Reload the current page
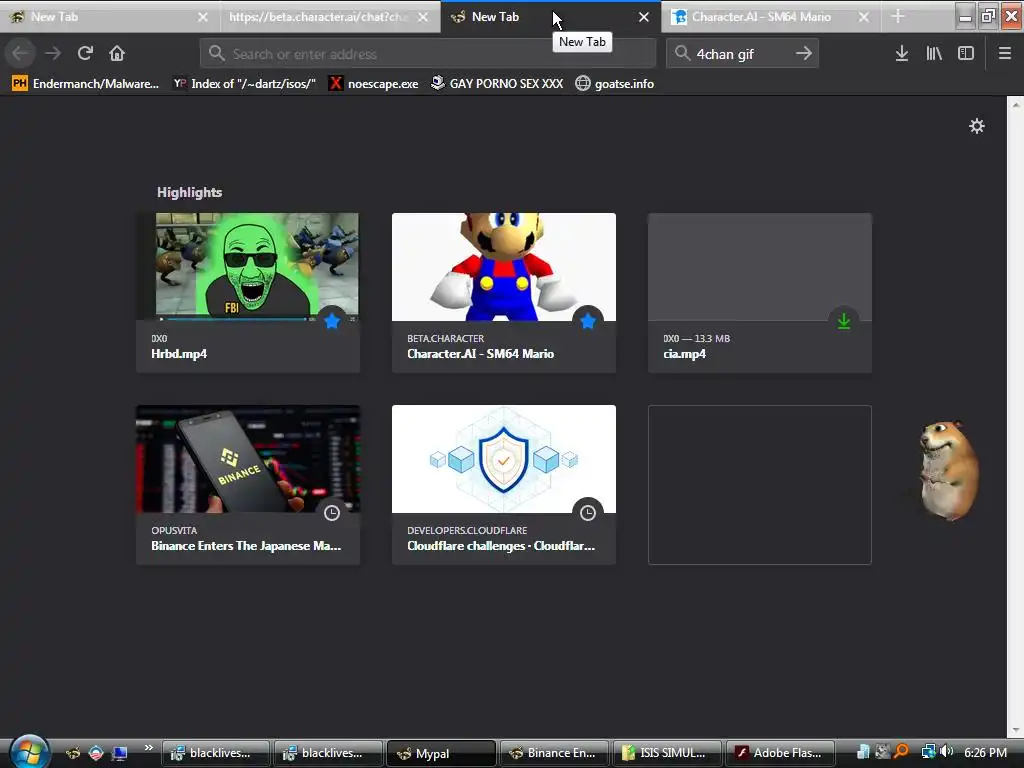 (85, 53)
